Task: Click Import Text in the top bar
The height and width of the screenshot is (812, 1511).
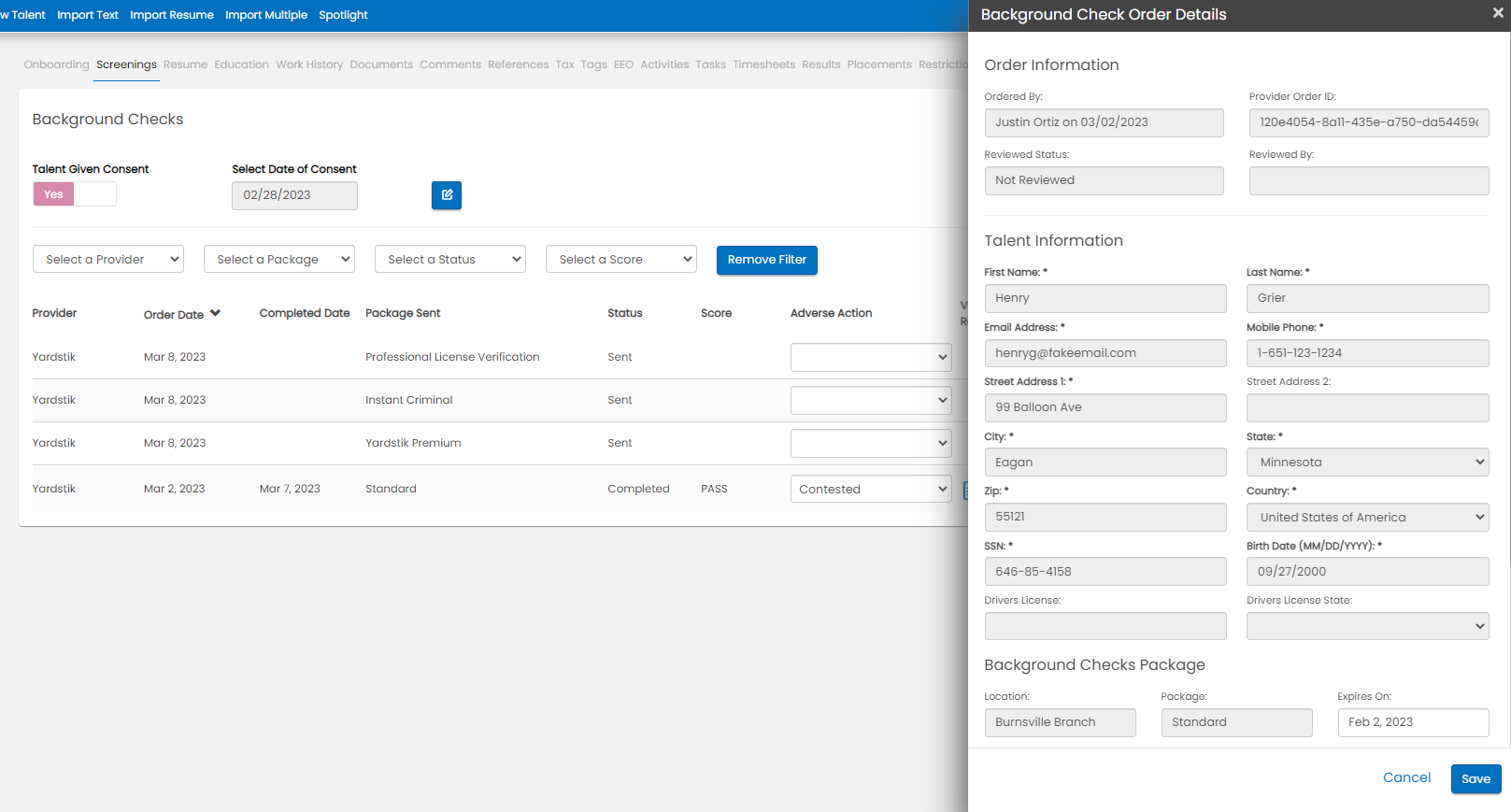Action: (x=88, y=15)
